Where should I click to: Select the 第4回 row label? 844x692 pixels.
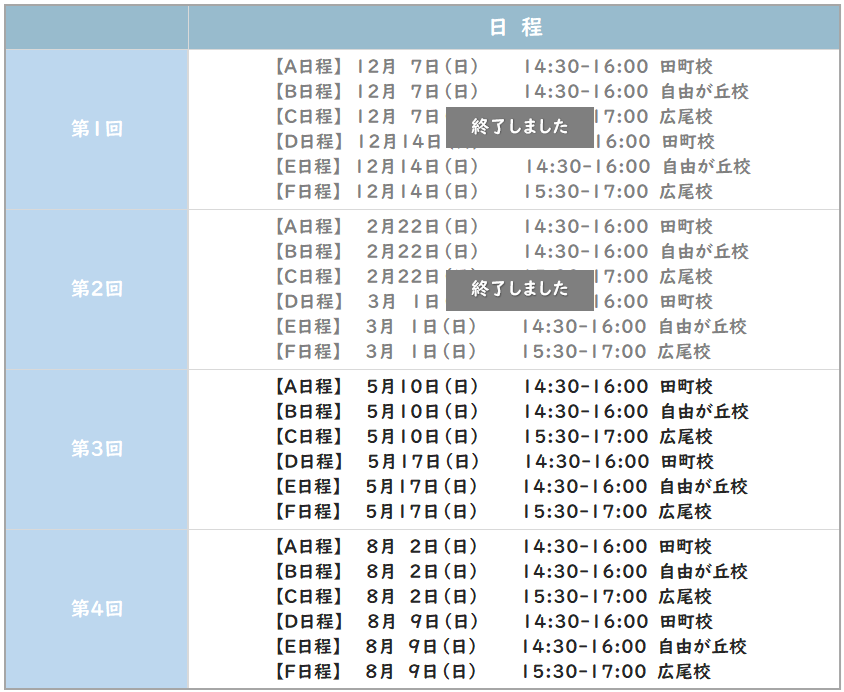pyautogui.click(x=95, y=609)
